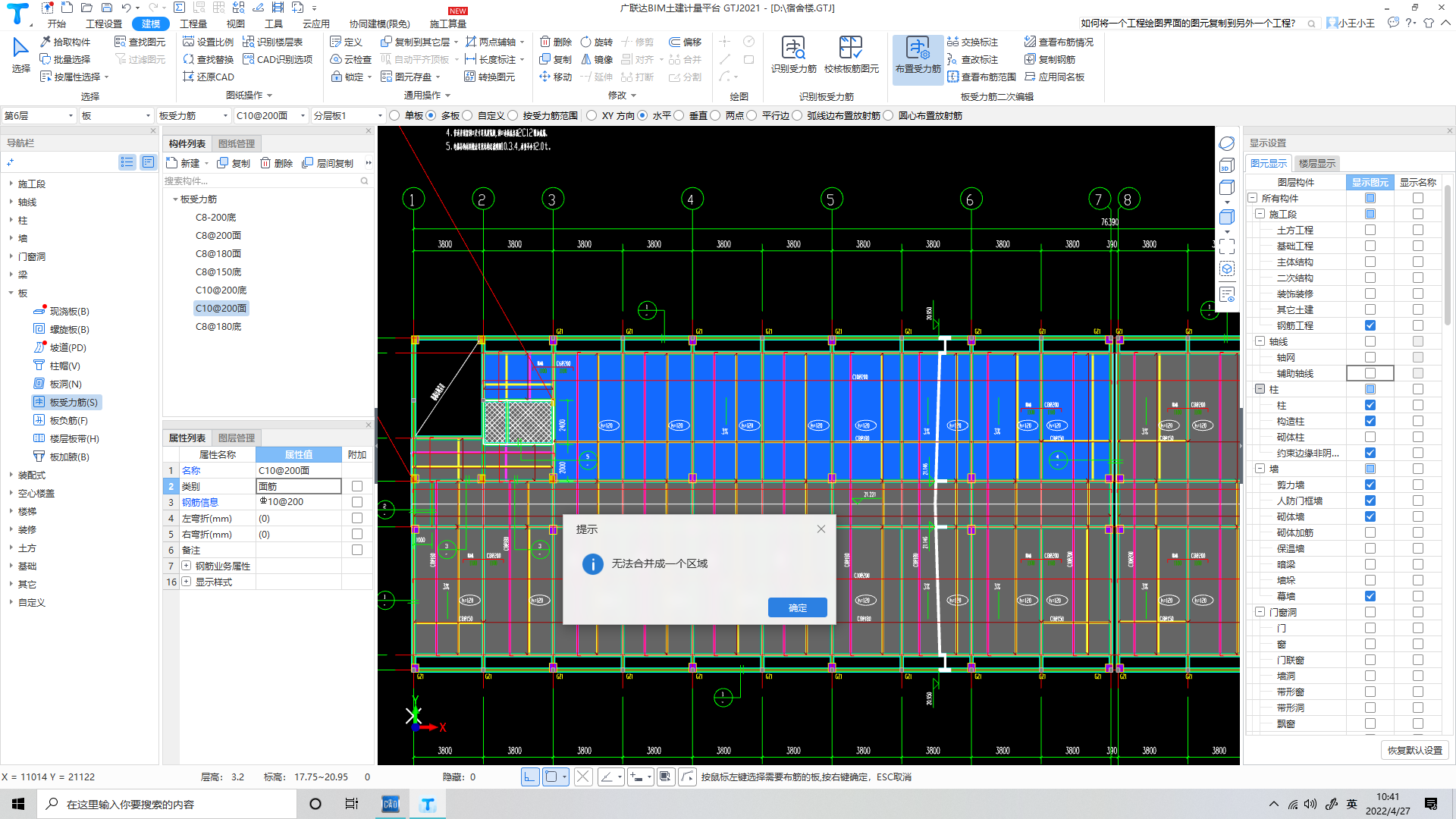Click 交换标注 tool
Image resolution: width=1456 pixels, height=819 pixels.
tap(972, 42)
